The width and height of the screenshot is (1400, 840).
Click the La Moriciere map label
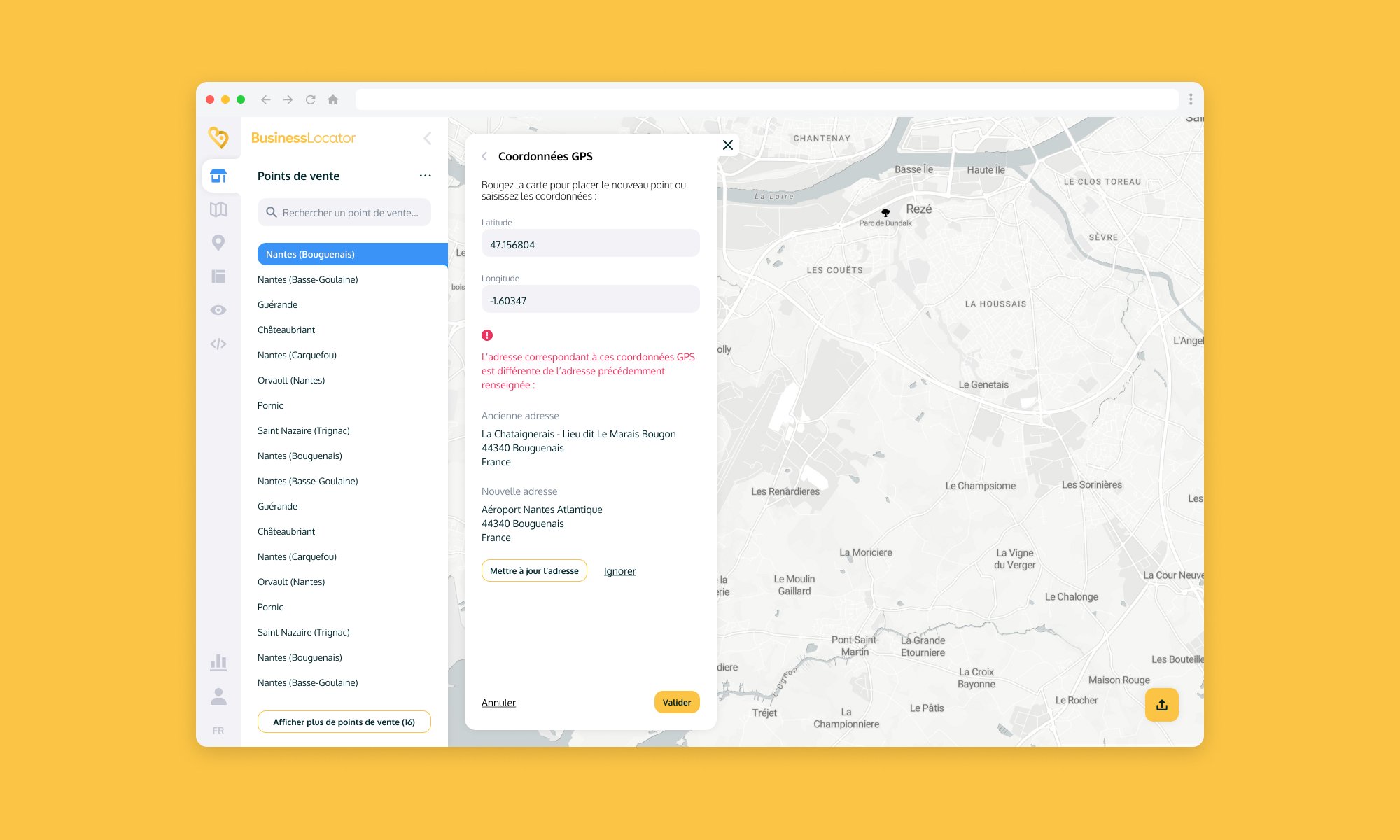pyautogui.click(x=866, y=552)
